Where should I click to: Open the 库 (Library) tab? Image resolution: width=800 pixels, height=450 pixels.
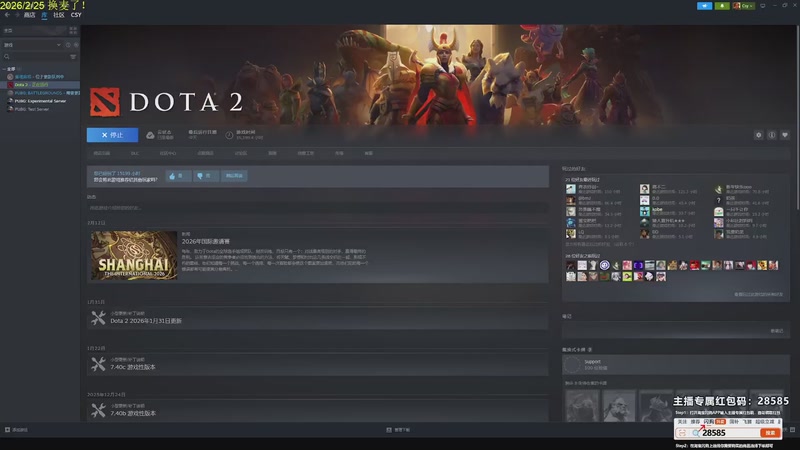44,15
